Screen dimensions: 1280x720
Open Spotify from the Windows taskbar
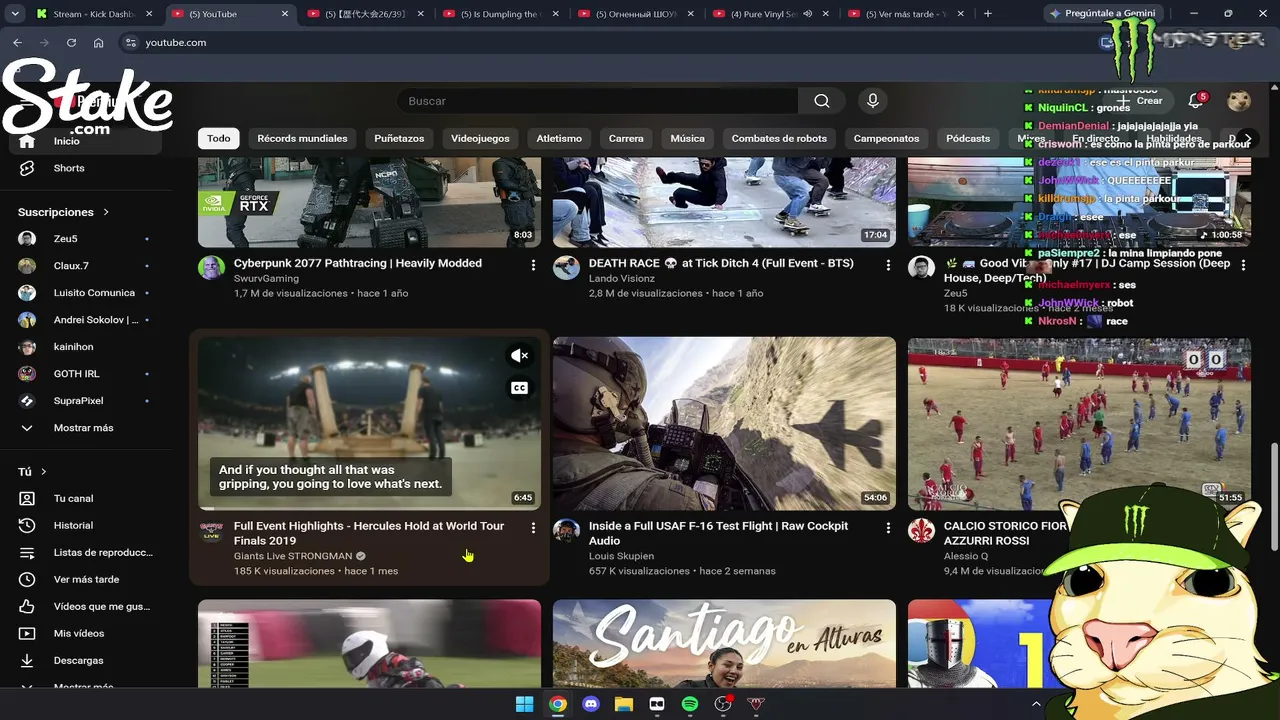pos(690,704)
